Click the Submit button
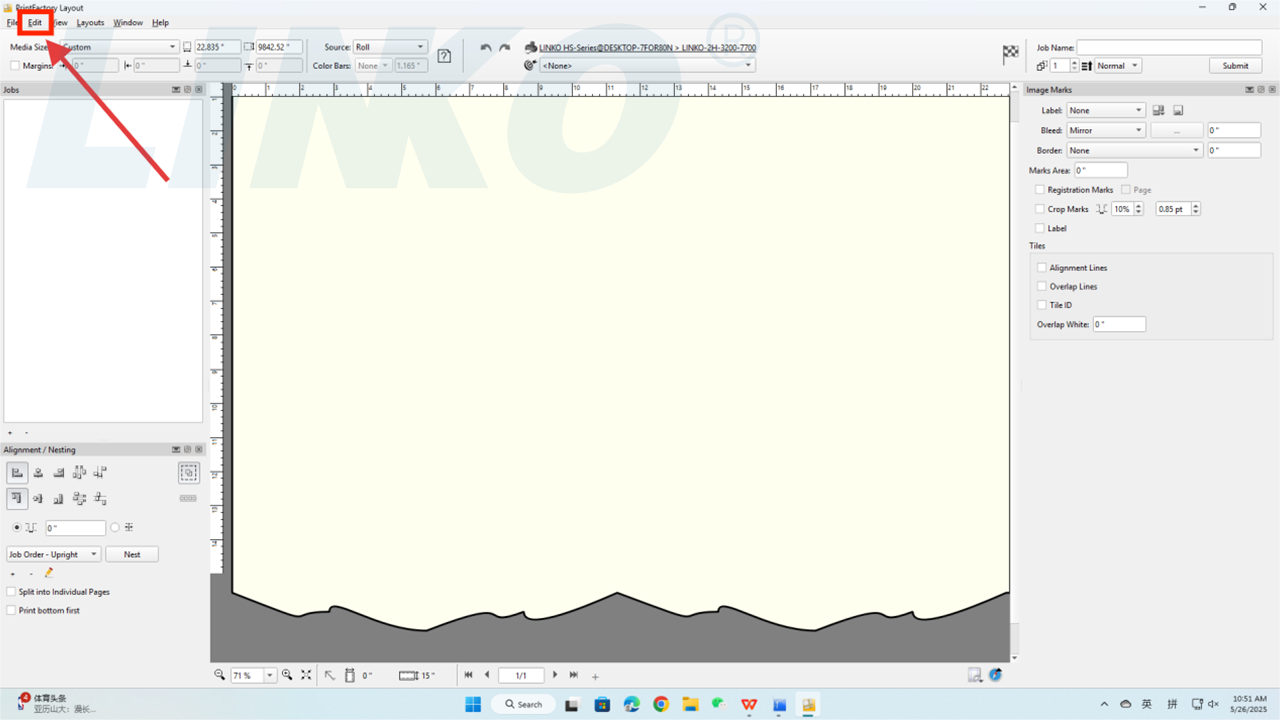This screenshot has width=1280, height=720. tap(1236, 66)
